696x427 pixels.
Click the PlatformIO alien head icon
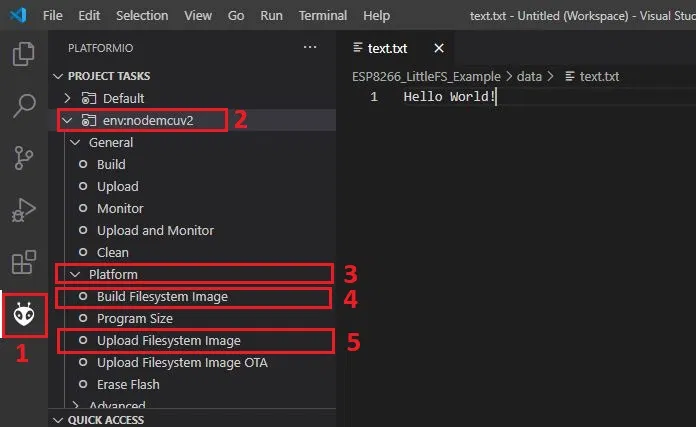pos(23,317)
